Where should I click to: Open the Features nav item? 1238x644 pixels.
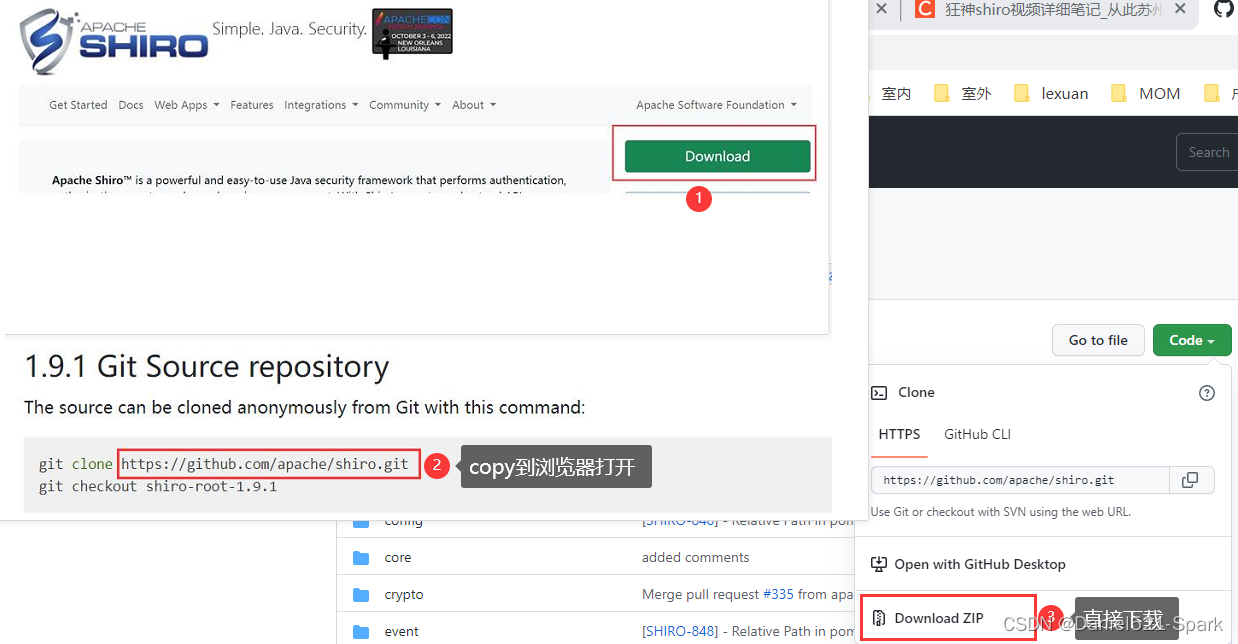pos(252,105)
